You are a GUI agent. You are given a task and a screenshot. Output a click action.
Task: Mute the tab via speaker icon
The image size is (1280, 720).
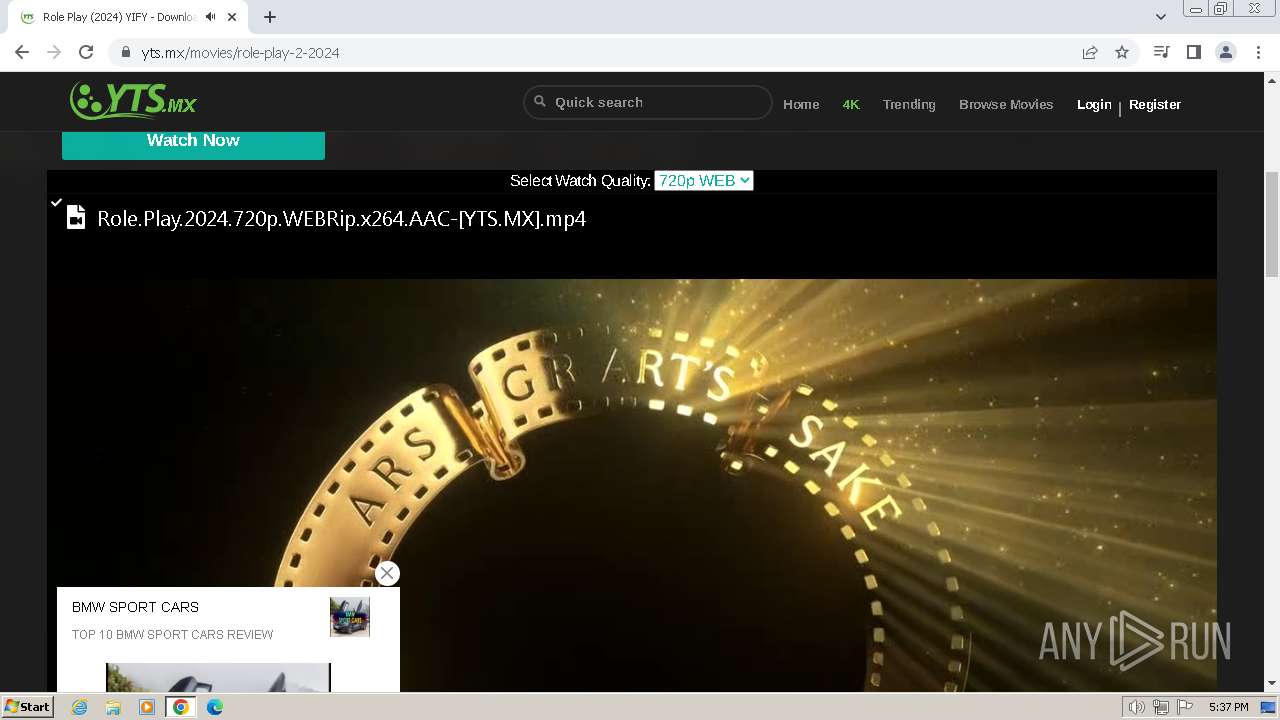pyautogui.click(x=211, y=17)
